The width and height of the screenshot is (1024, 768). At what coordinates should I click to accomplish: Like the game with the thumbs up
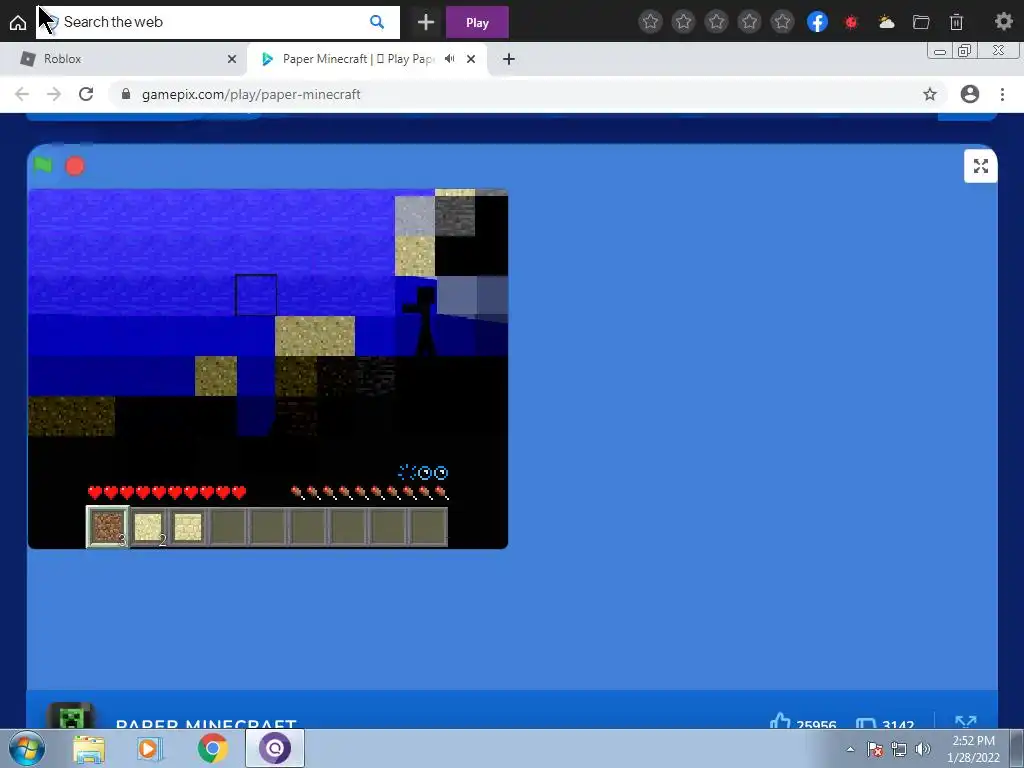(x=780, y=721)
